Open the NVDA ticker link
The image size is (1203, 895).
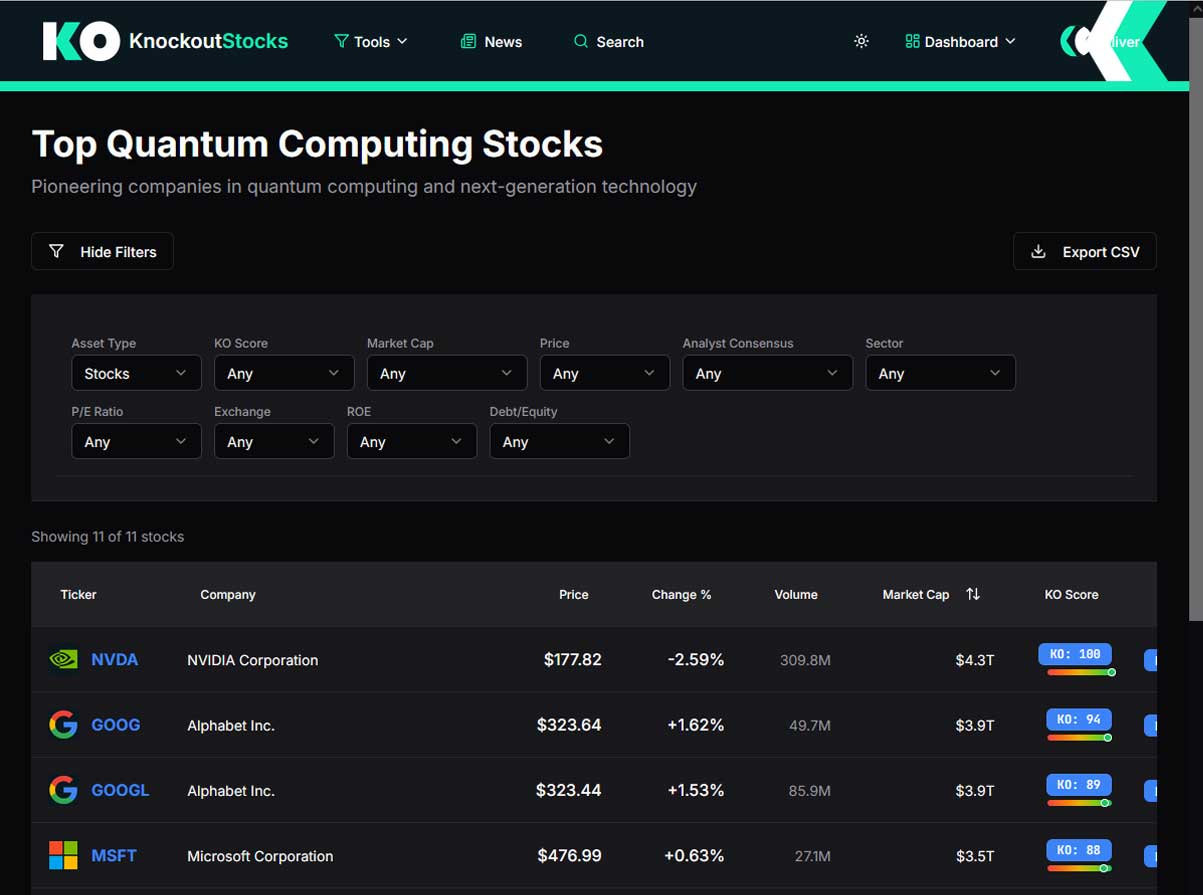(114, 659)
